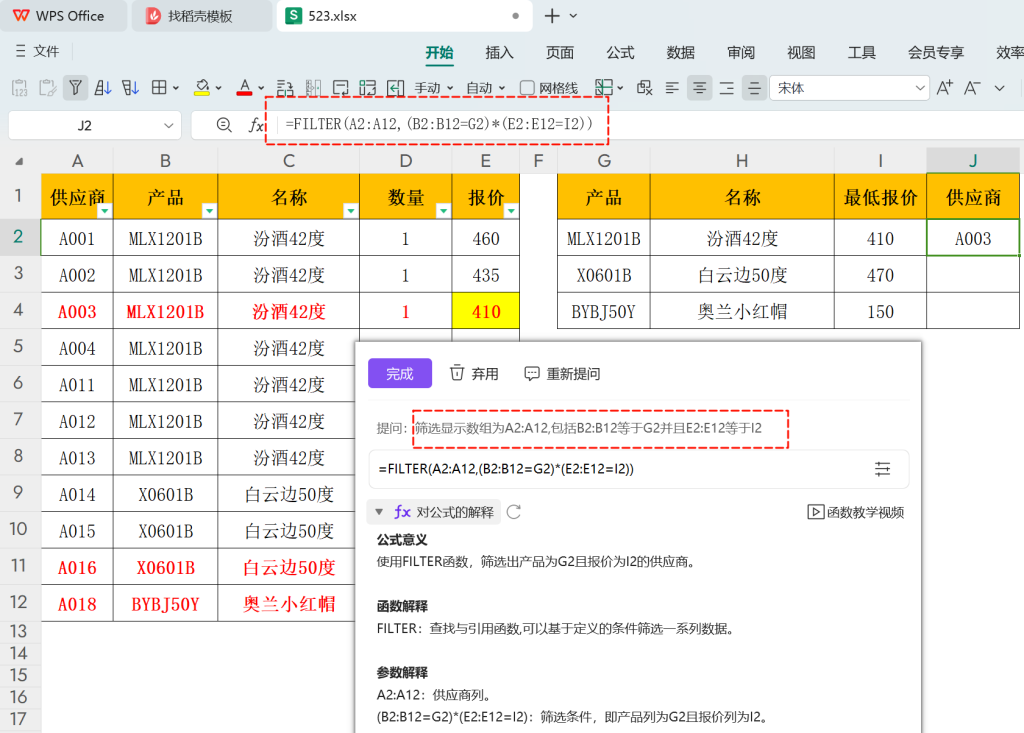
Task: Open the freeze panes dropdown arrow
Action: [620, 88]
